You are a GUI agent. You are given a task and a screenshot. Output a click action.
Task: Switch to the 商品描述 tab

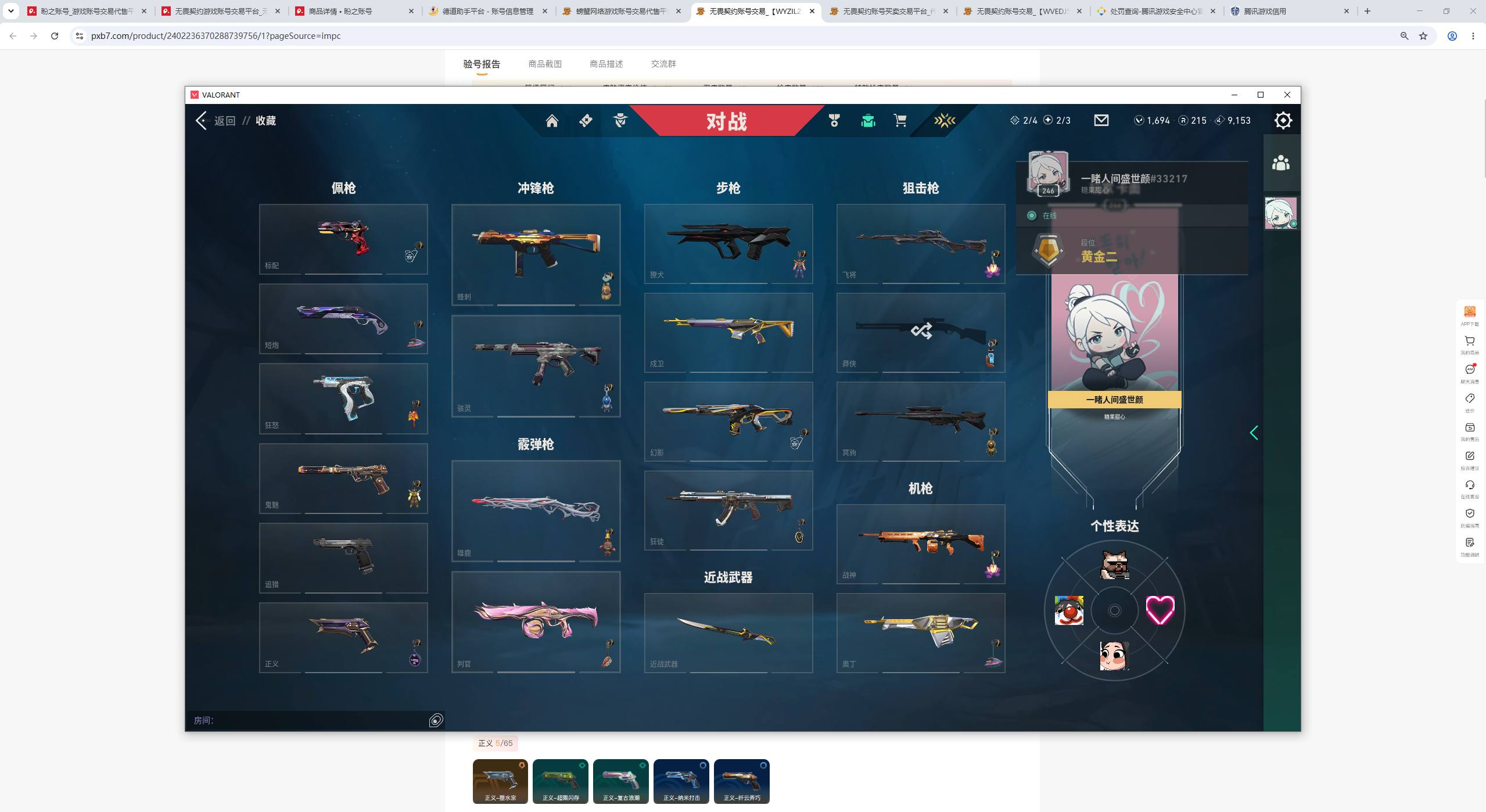click(606, 64)
